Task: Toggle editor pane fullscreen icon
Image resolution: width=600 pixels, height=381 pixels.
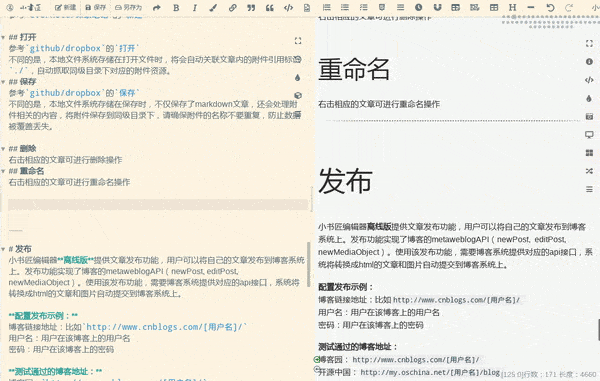Action: (298, 41)
